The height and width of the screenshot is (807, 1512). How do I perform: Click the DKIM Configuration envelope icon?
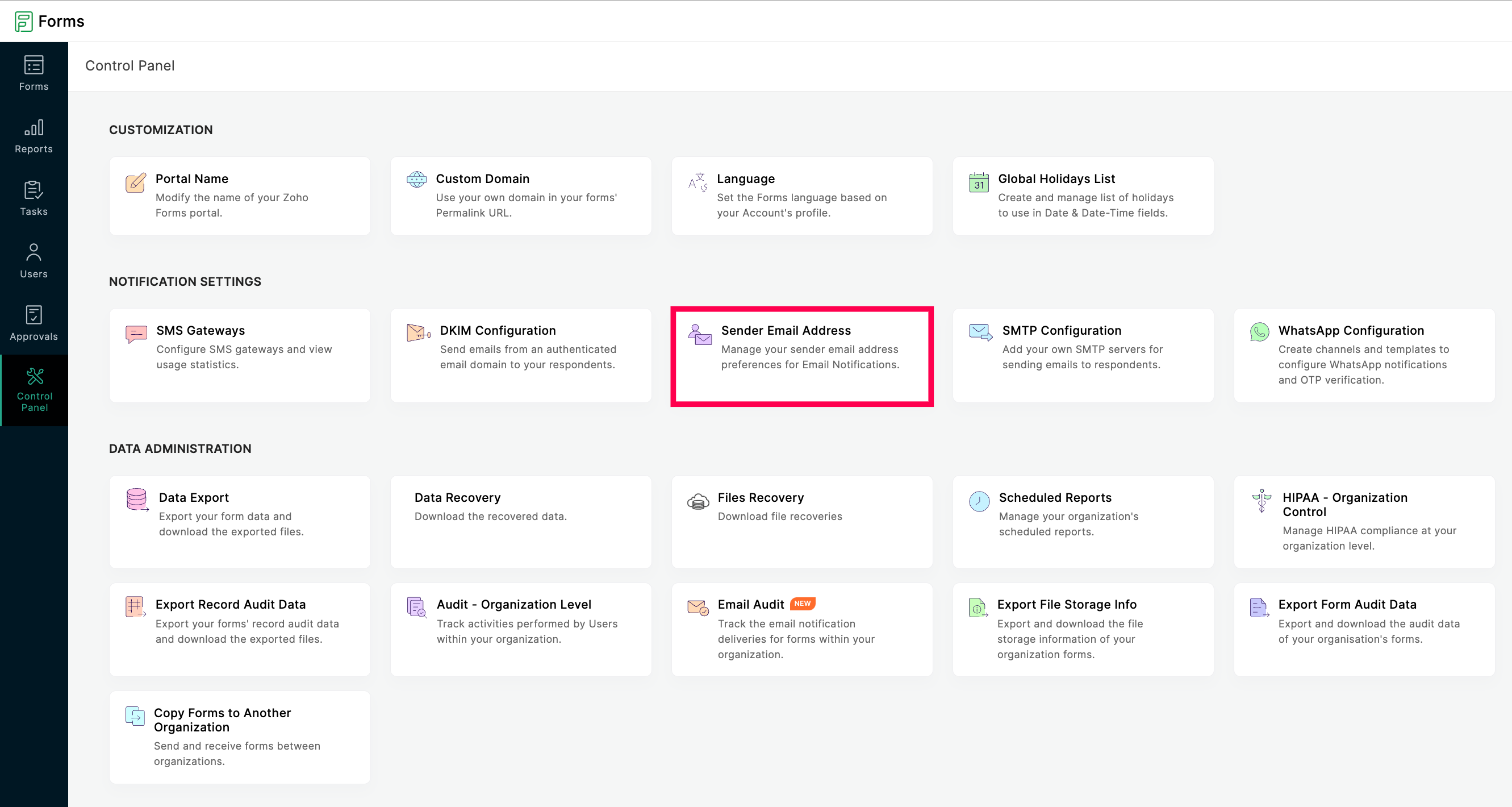[x=419, y=332]
